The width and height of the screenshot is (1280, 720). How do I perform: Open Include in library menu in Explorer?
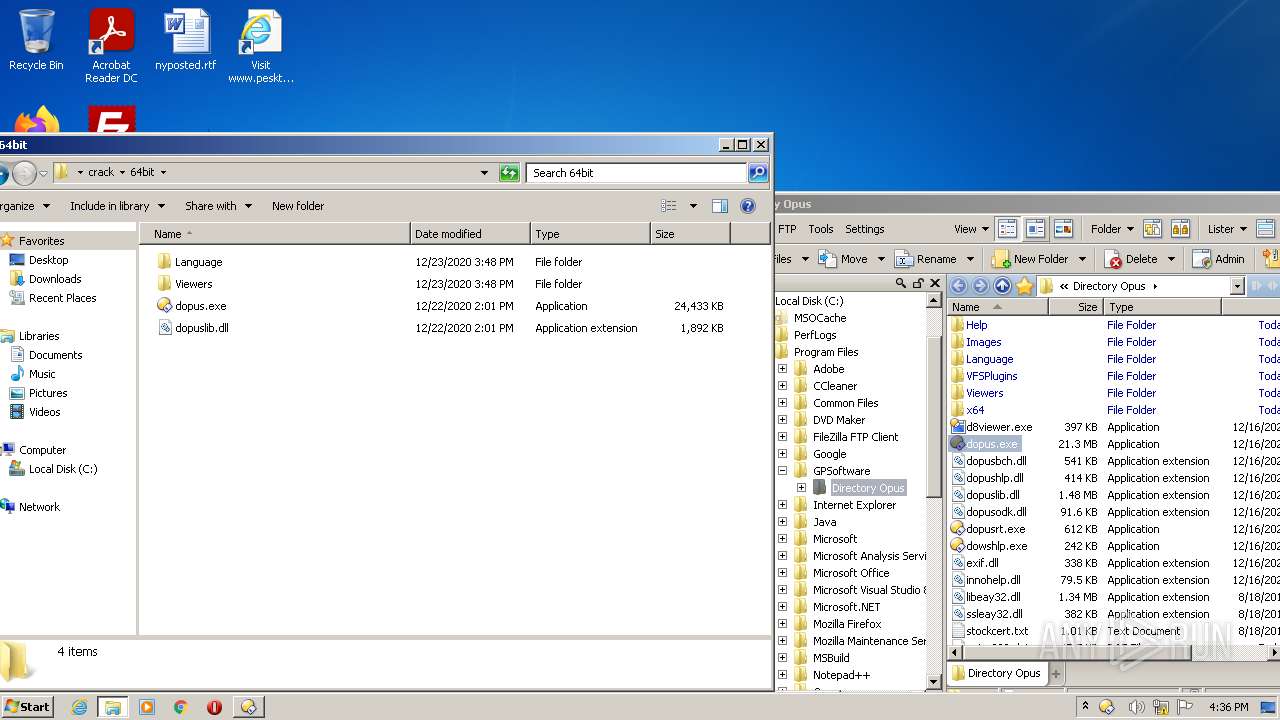[x=116, y=206]
